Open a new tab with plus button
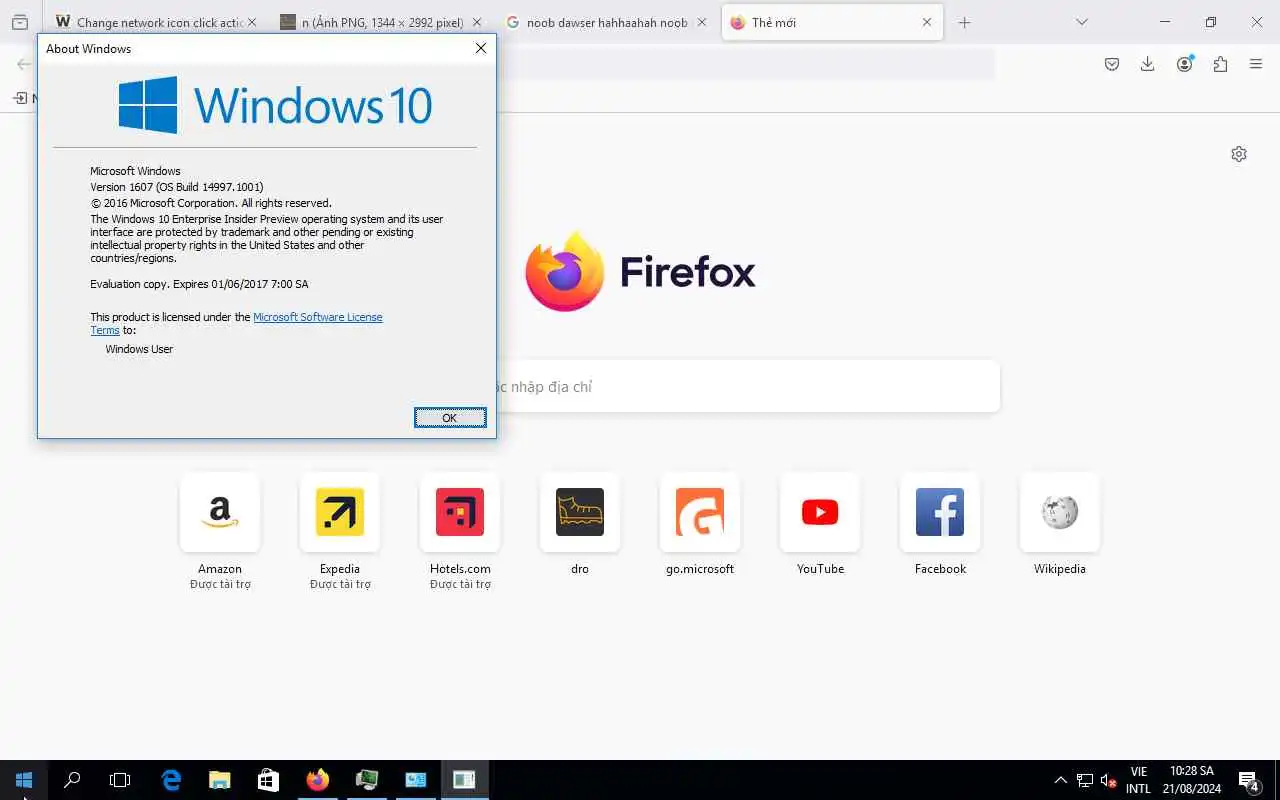The width and height of the screenshot is (1280, 800). coord(964,22)
